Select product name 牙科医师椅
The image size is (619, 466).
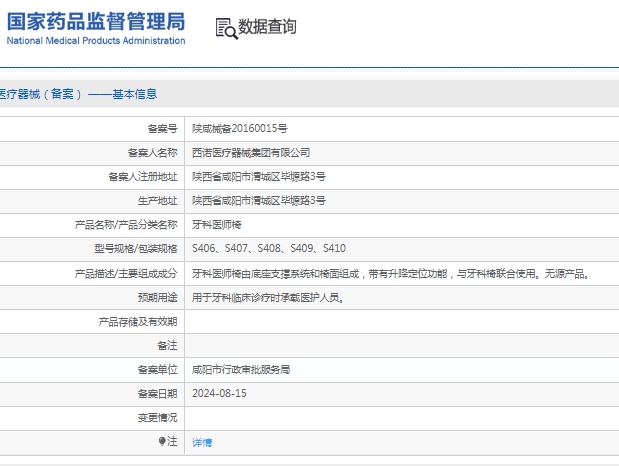click(x=216, y=225)
